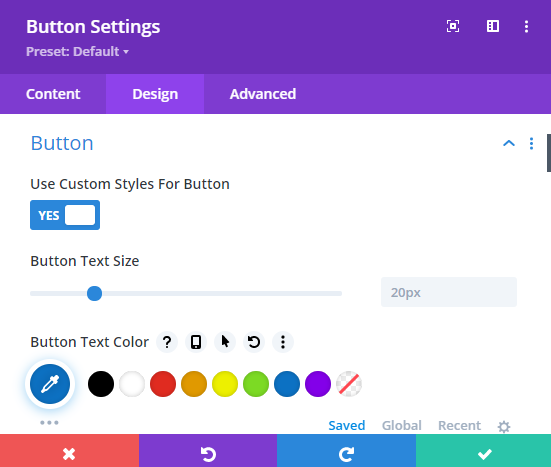Open the eyedropper color picker
This screenshot has width=551, height=467.
tap(50, 384)
